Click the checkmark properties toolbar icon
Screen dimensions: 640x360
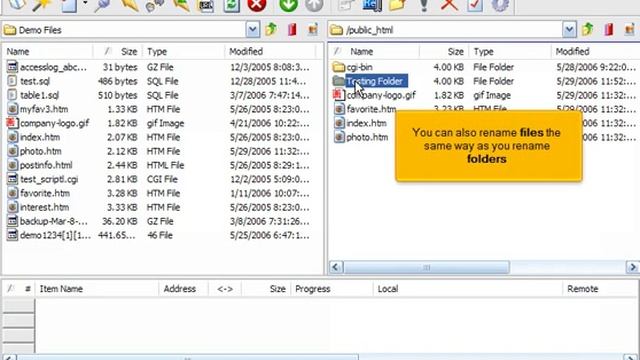[x=475, y=5]
